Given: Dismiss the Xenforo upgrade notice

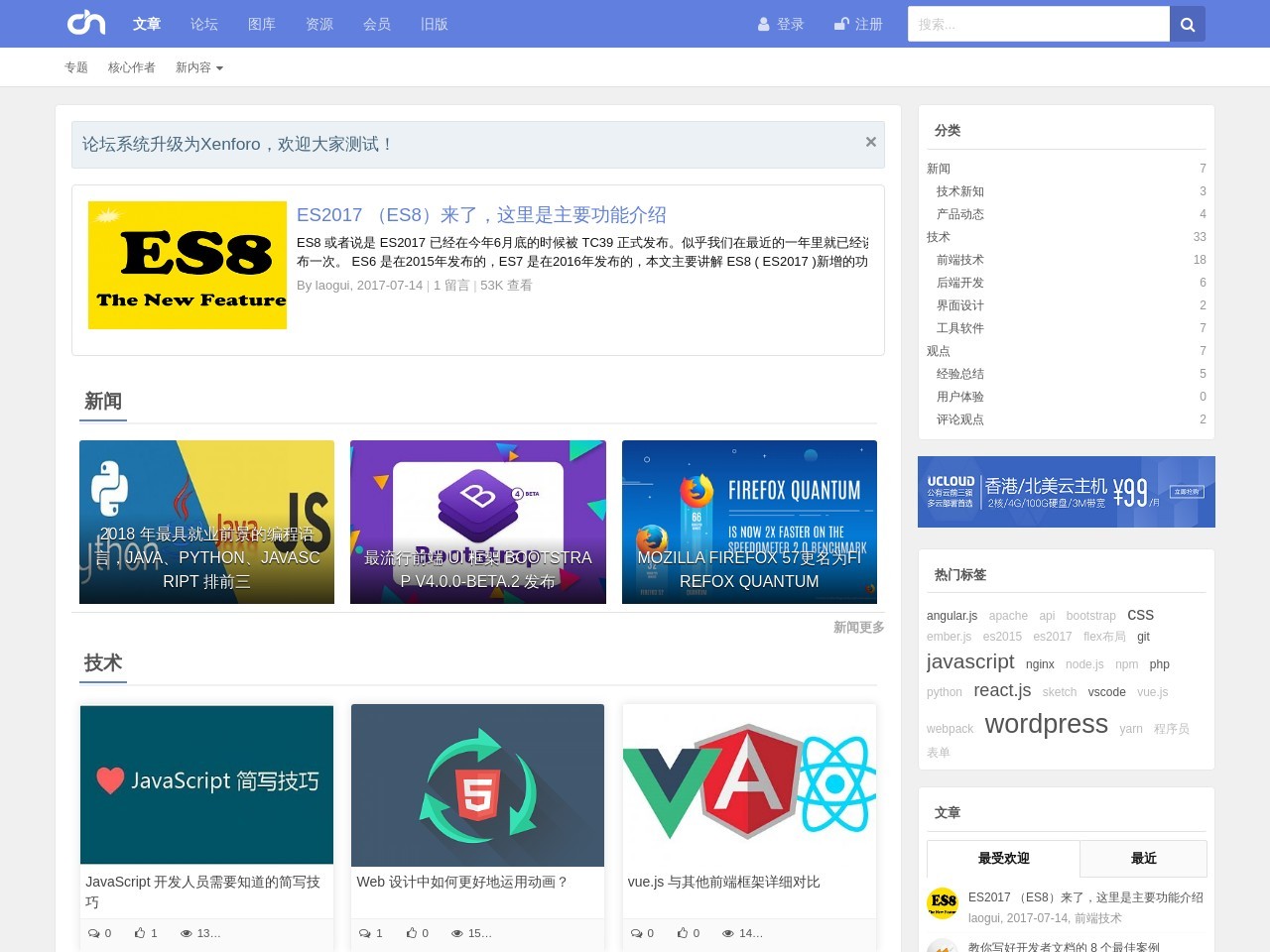Looking at the screenshot, I should 870,142.
